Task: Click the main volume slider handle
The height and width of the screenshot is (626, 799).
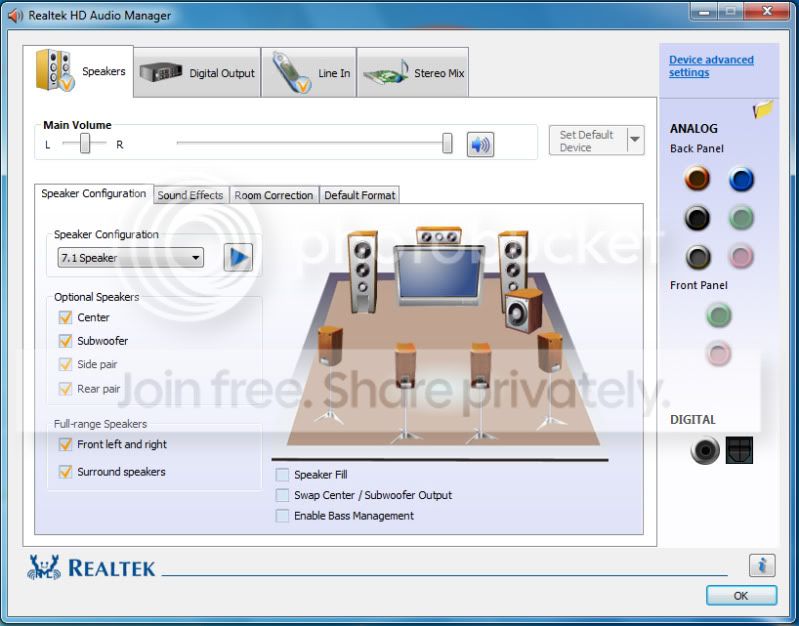Action: pyautogui.click(x=447, y=143)
